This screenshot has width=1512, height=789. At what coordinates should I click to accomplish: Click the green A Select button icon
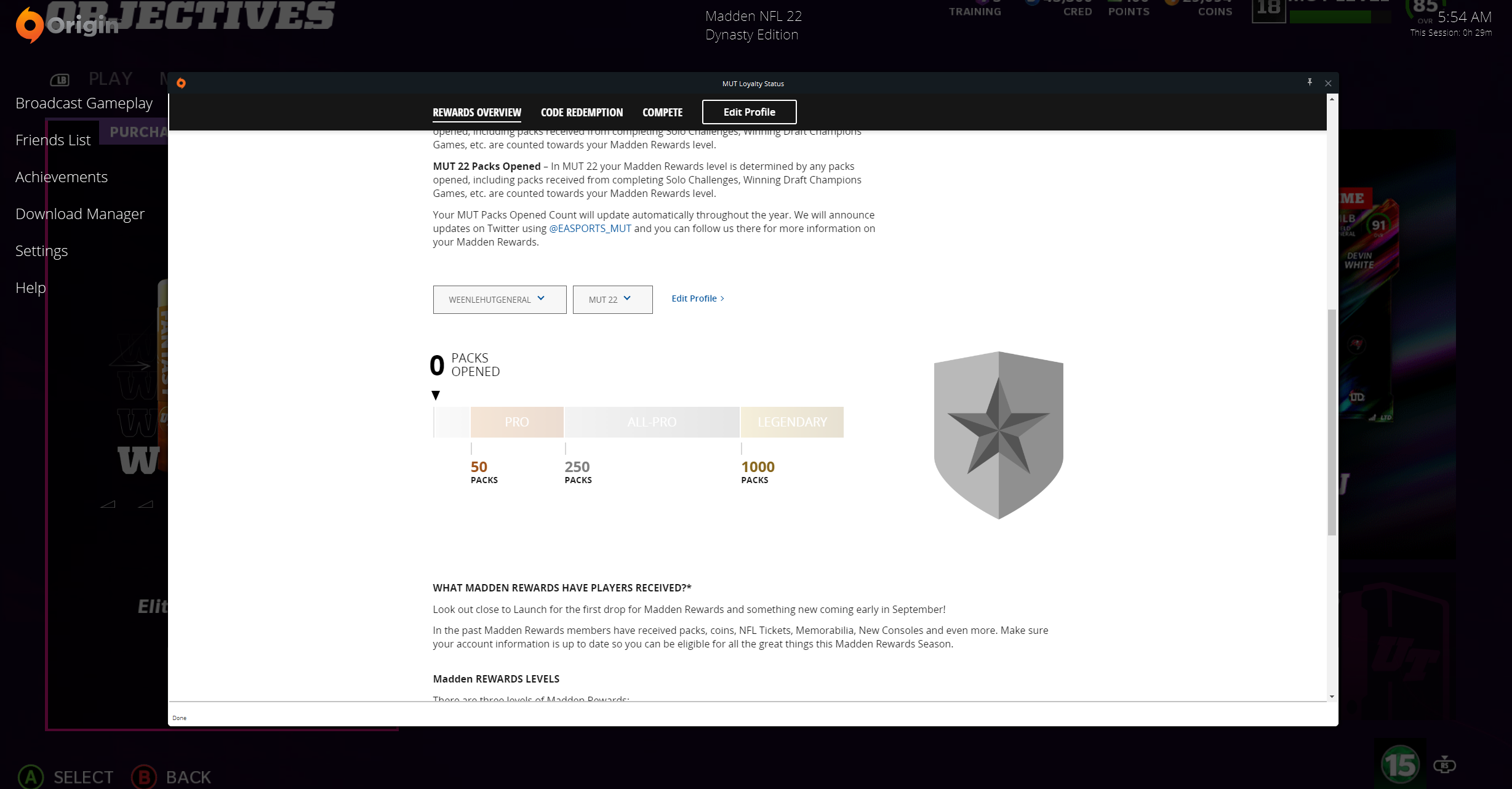(x=31, y=777)
